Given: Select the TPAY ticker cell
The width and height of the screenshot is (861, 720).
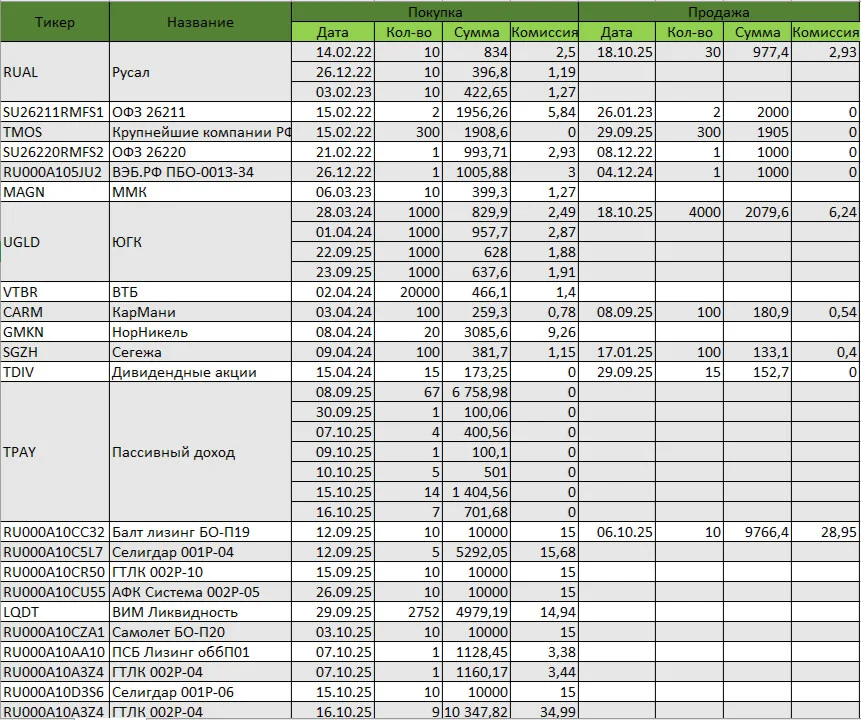Looking at the screenshot, I should 55,452.
